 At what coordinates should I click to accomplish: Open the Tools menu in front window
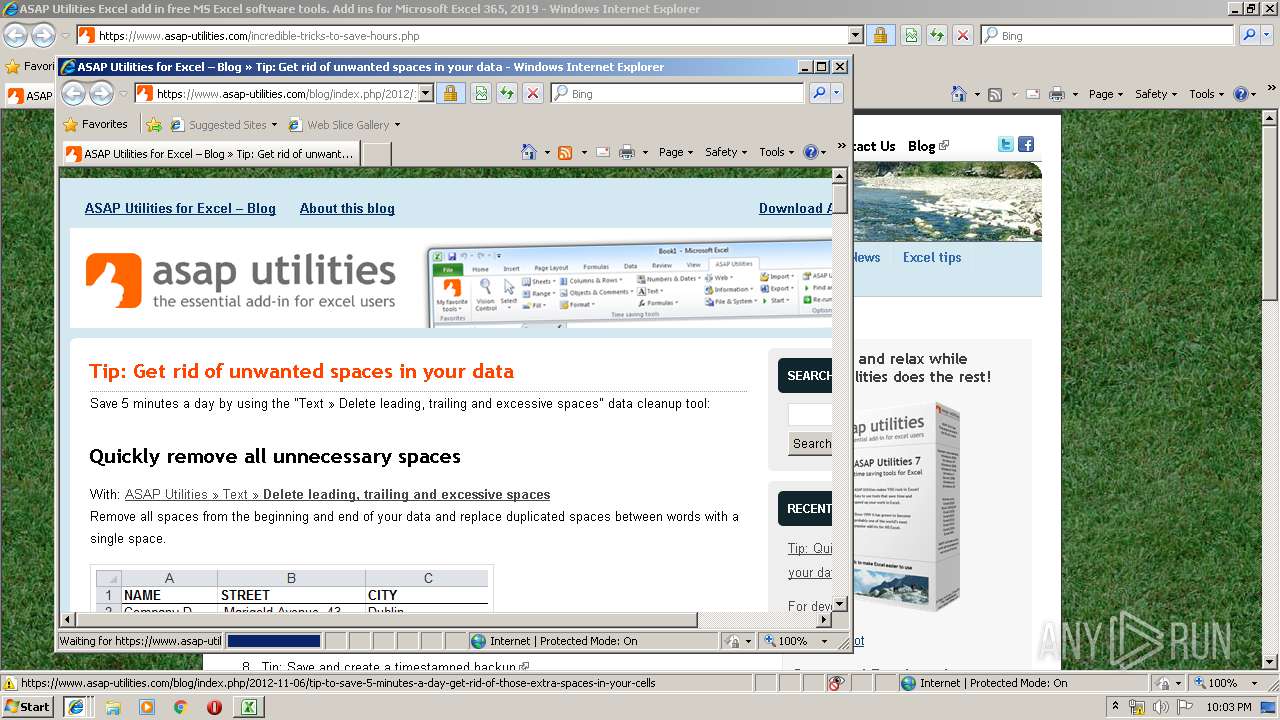point(776,152)
